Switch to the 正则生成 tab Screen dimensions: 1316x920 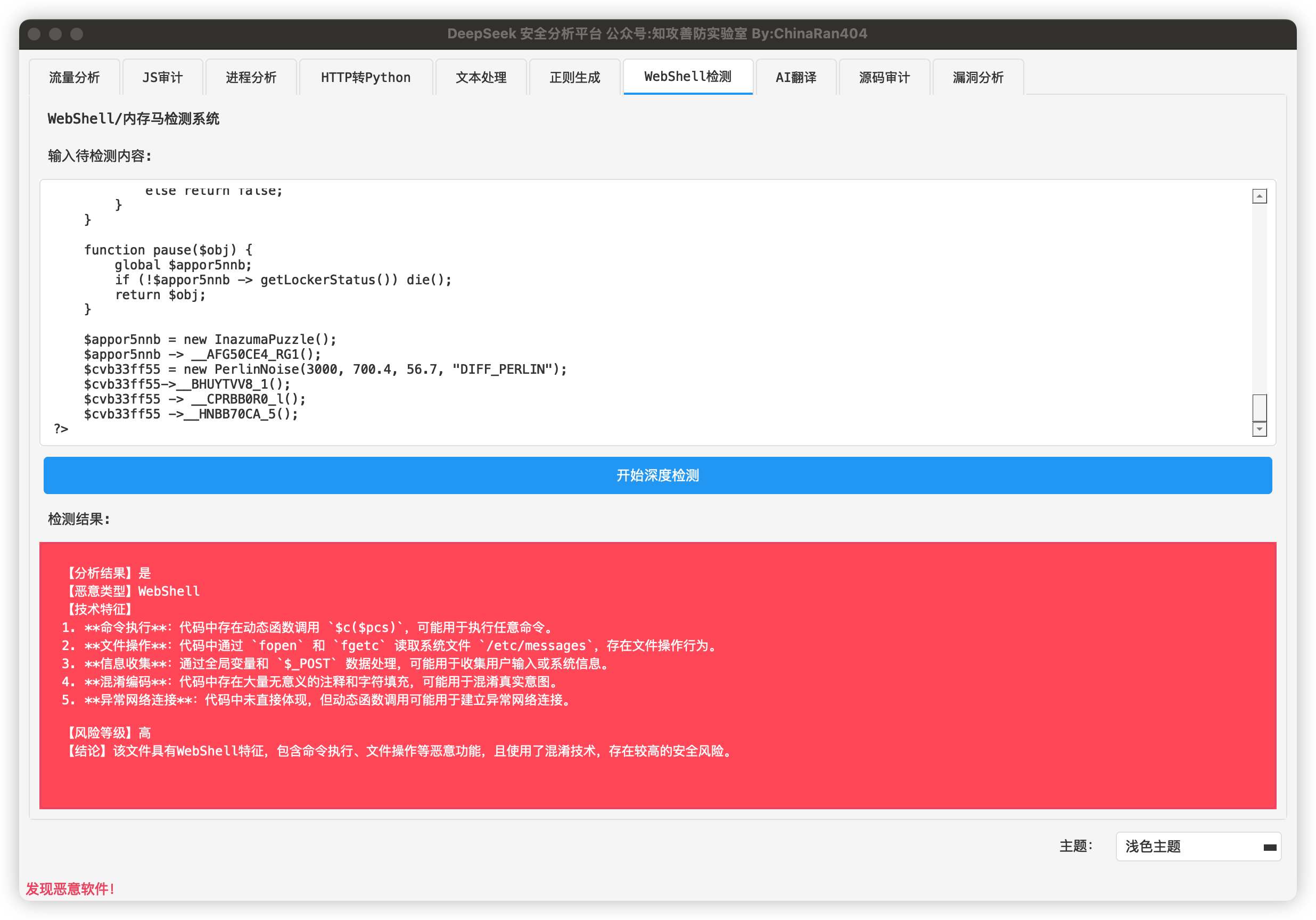tap(574, 77)
